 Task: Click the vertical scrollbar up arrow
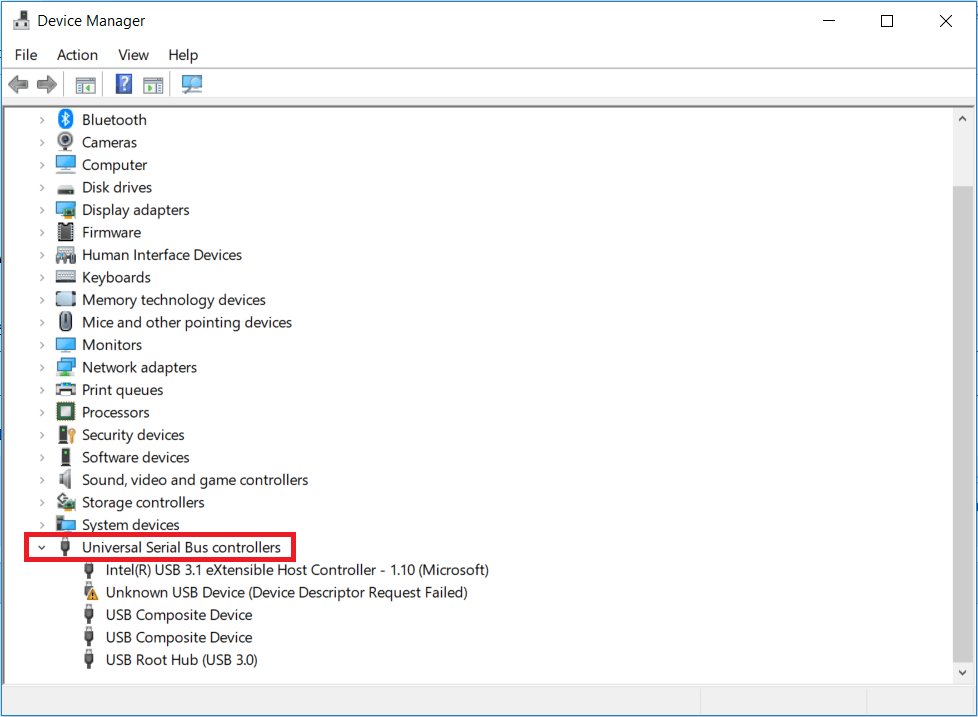(x=962, y=116)
